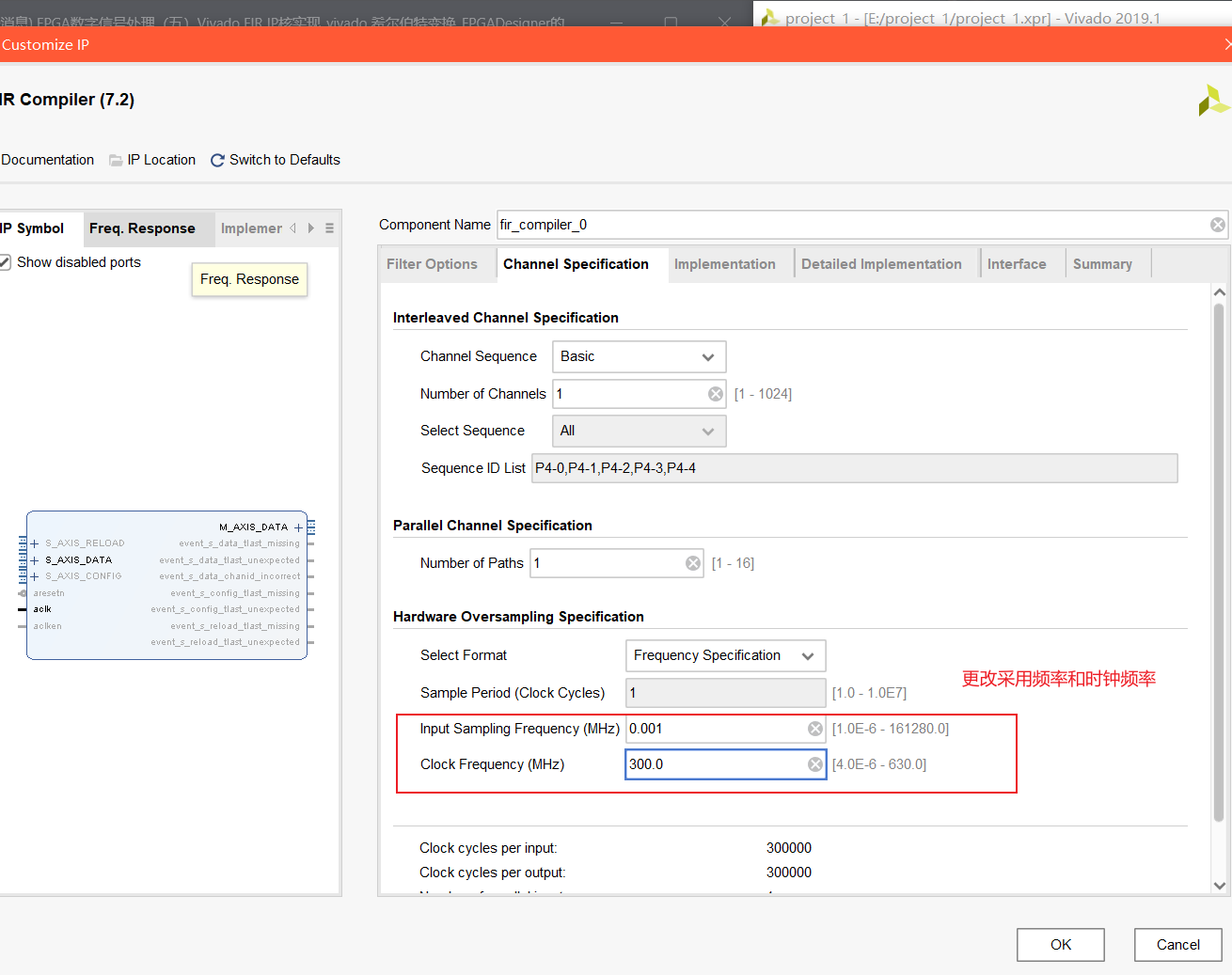Expand the S_AXIS_CONFIG port plus icon
The image size is (1232, 975).
[35, 576]
